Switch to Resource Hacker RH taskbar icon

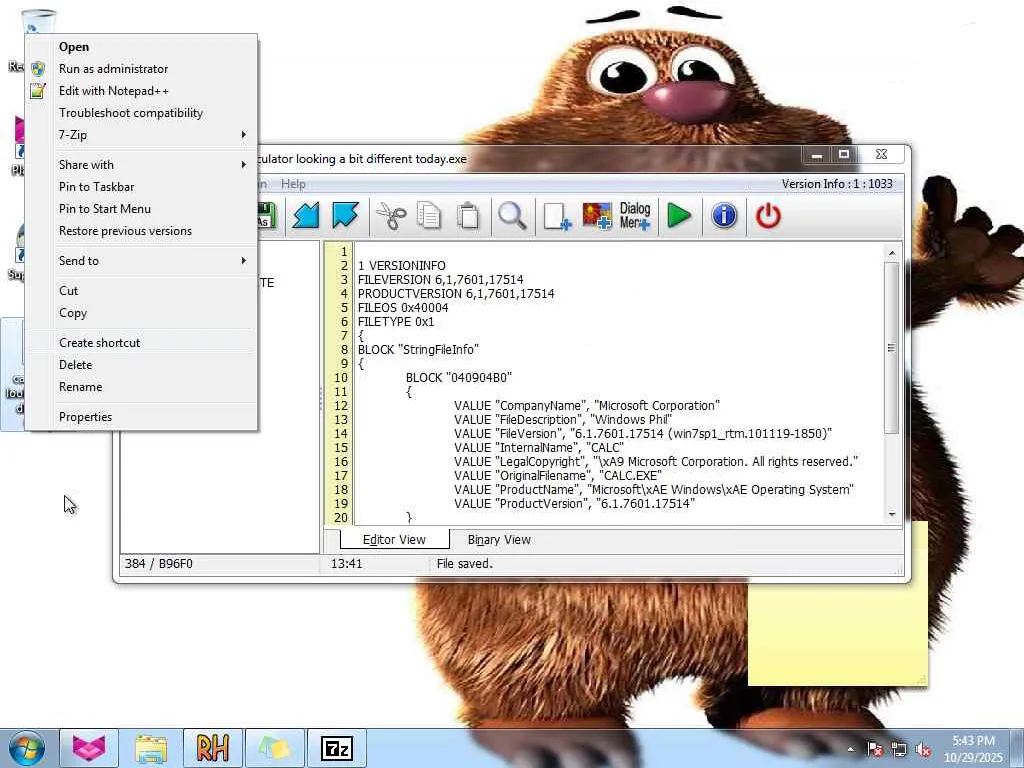pyautogui.click(x=213, y=748)
